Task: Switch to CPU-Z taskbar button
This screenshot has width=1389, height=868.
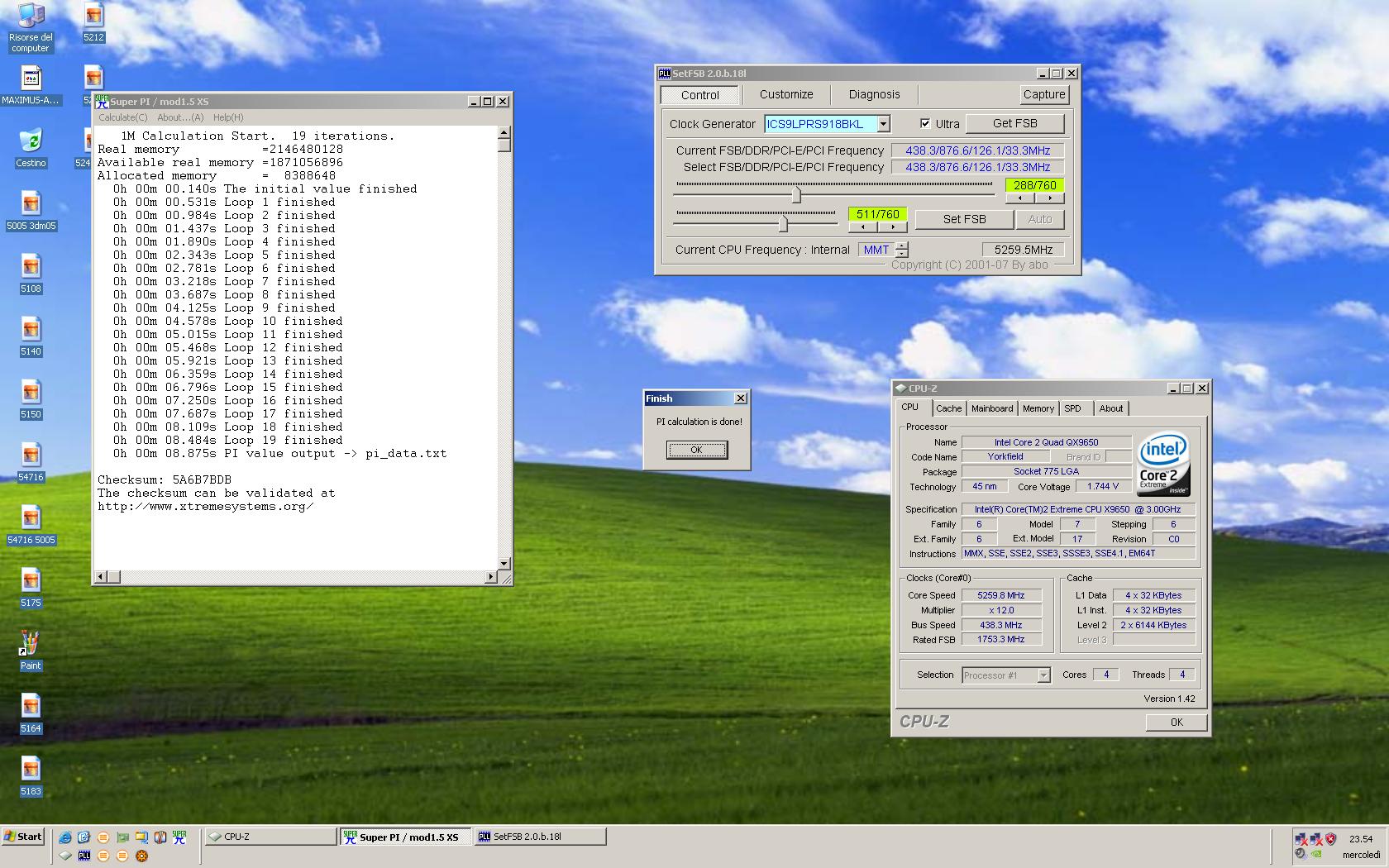Action: [270, 837]
